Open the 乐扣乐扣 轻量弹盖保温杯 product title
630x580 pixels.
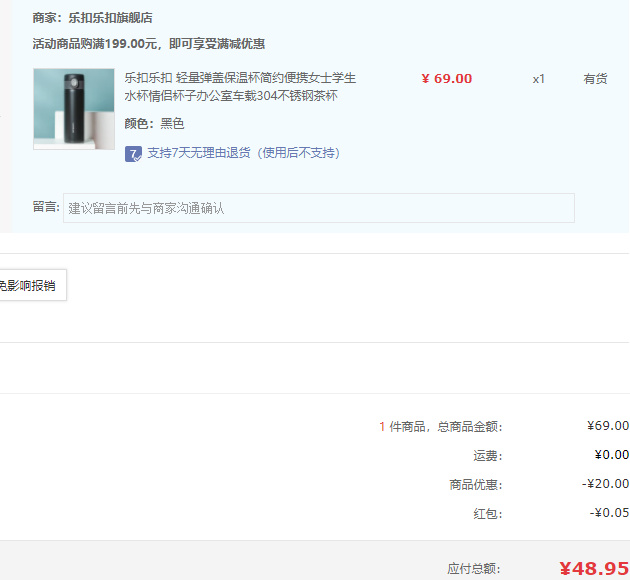point(240,87)
